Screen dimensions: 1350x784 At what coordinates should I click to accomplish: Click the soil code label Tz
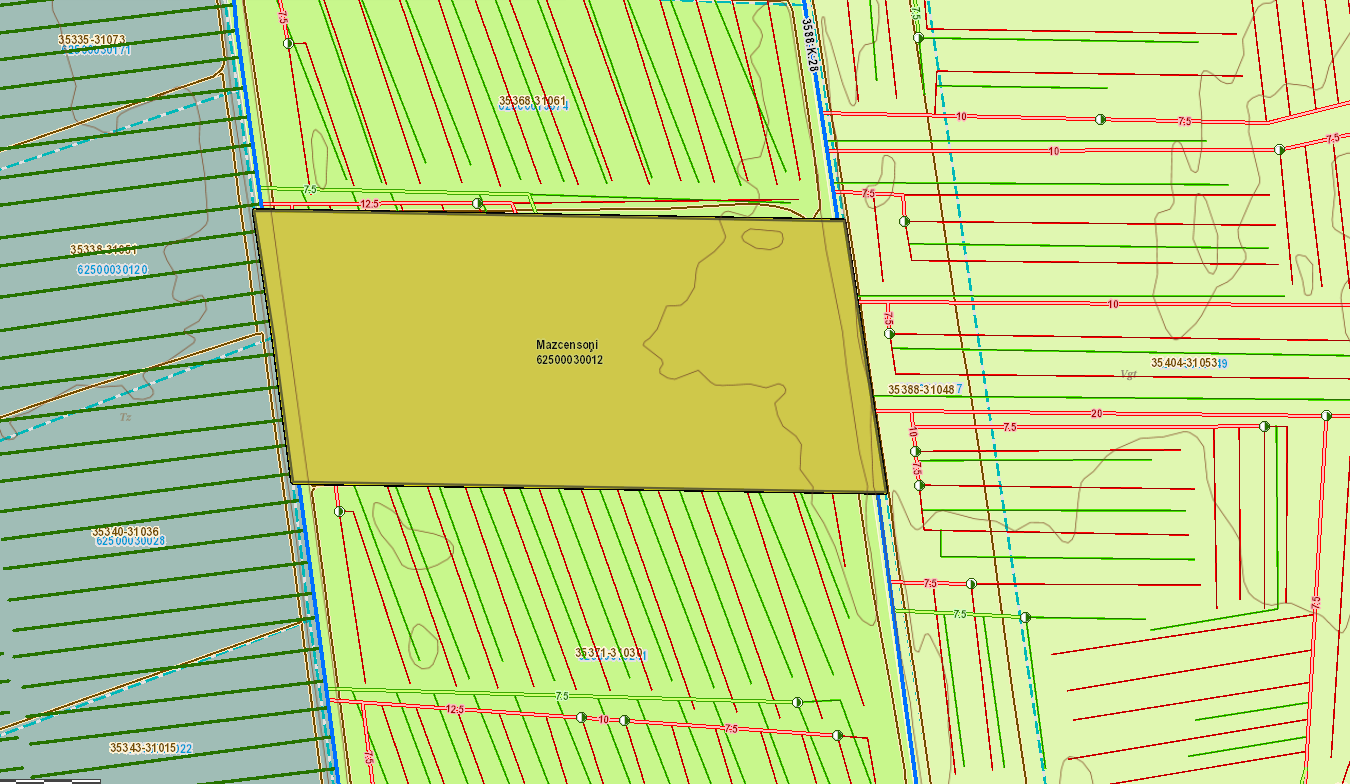click(126, 416)
